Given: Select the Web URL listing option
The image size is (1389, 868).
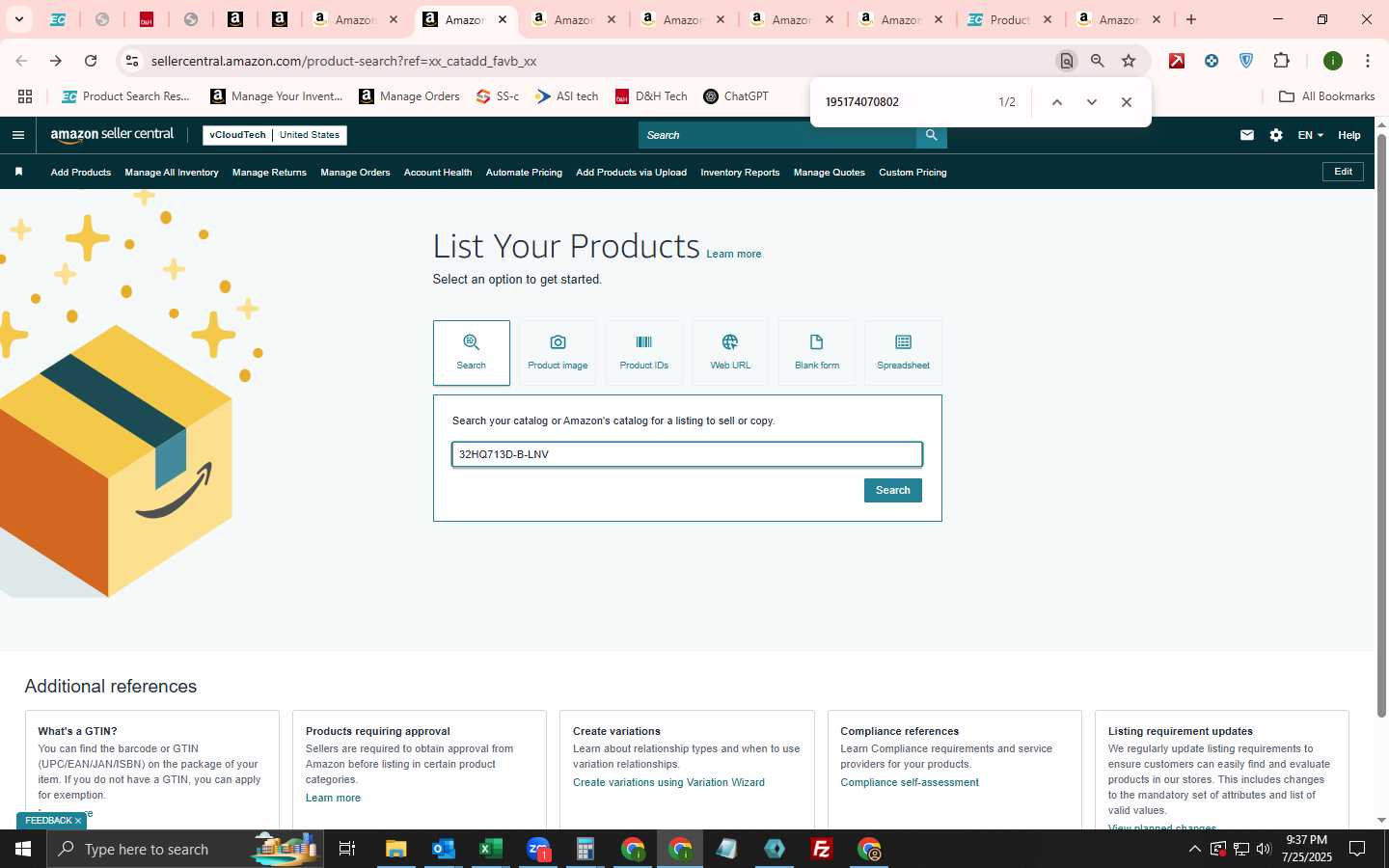Looking at the screenshot, I should (730, 353).
